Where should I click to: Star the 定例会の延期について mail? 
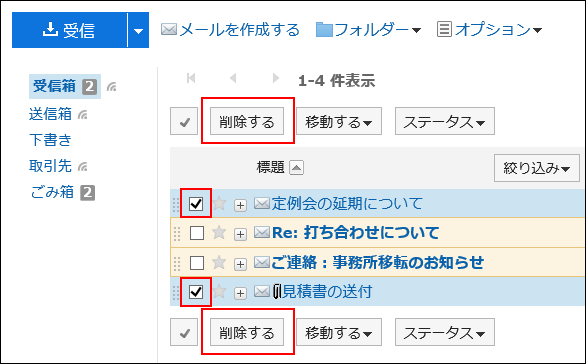[x=219, y=203]
